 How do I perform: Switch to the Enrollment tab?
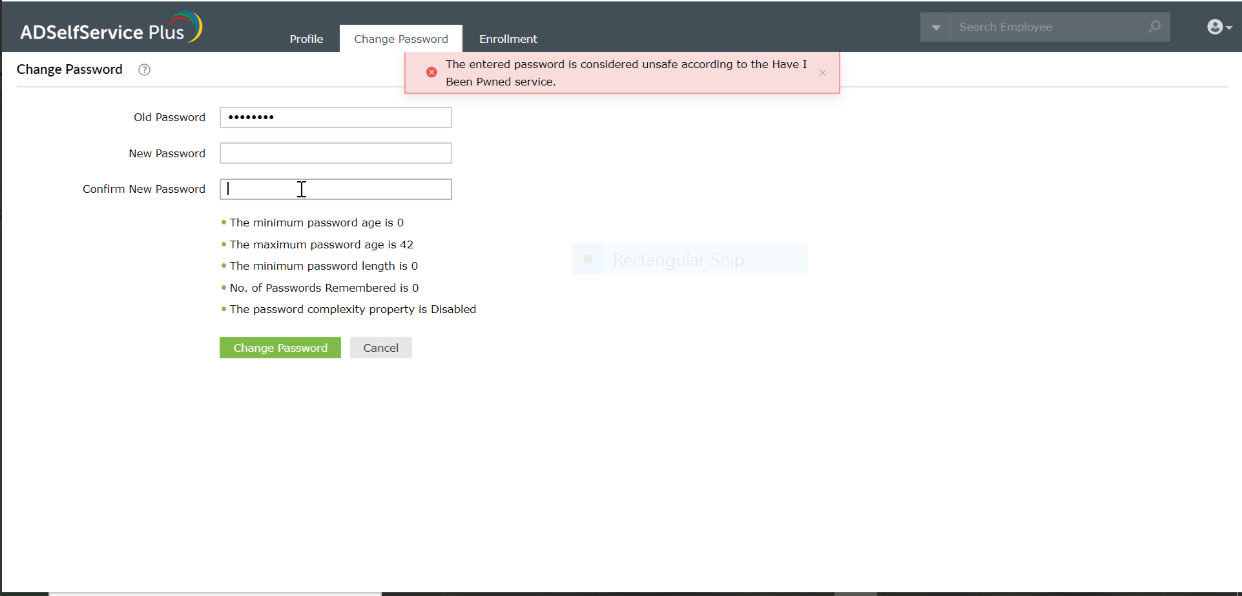coord(508,38)
